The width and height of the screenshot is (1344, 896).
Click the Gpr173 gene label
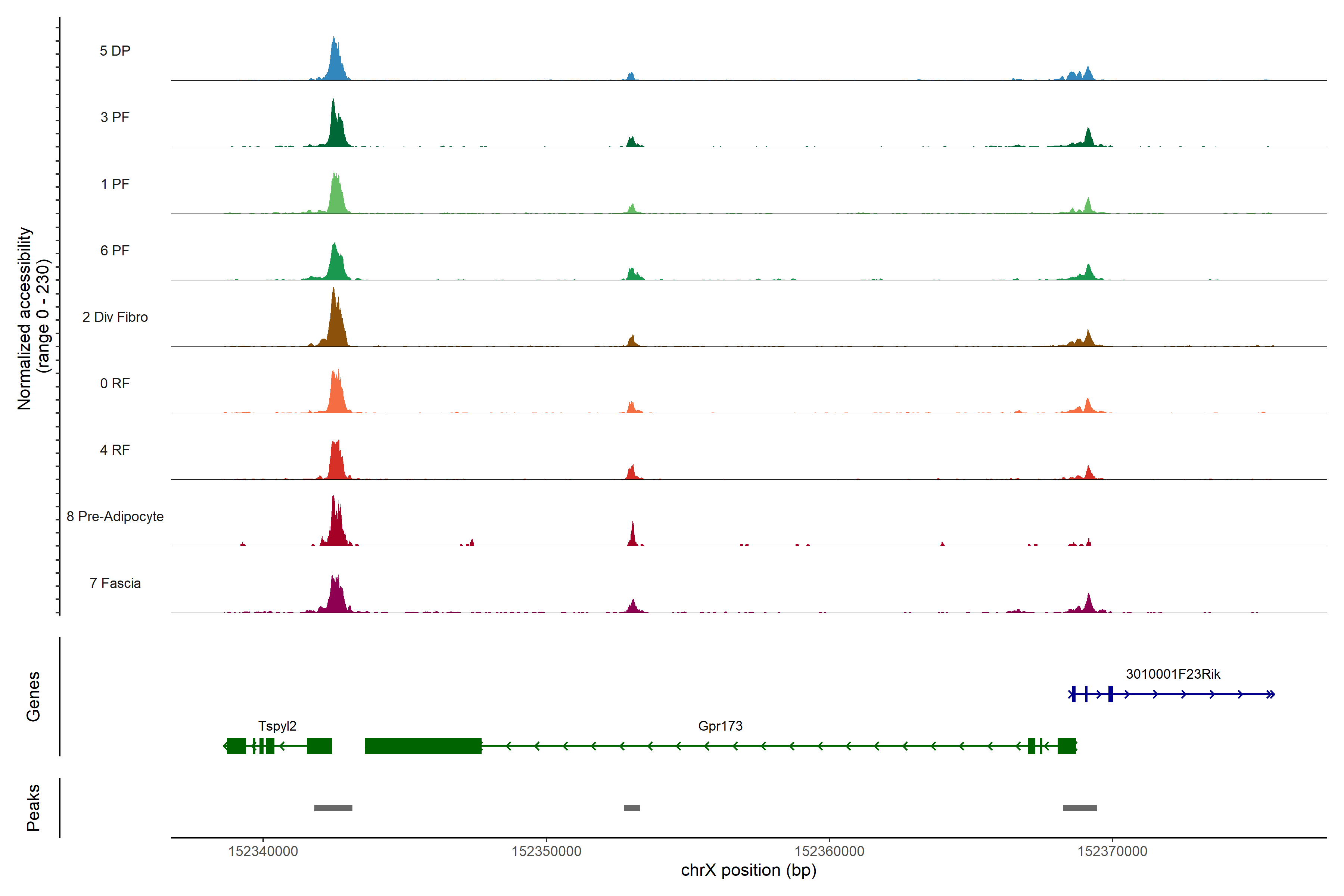tap(720, 726)
